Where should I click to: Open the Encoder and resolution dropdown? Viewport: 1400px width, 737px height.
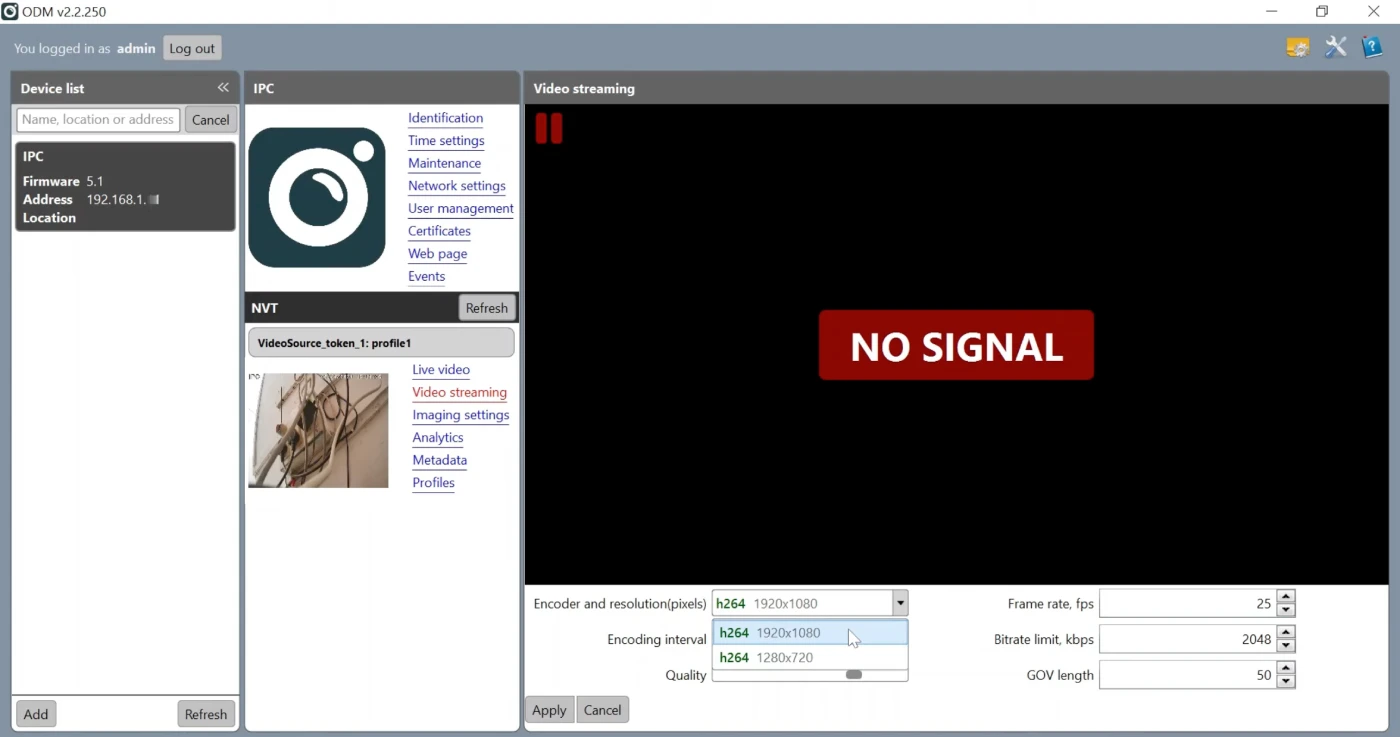tap(899, 602)
